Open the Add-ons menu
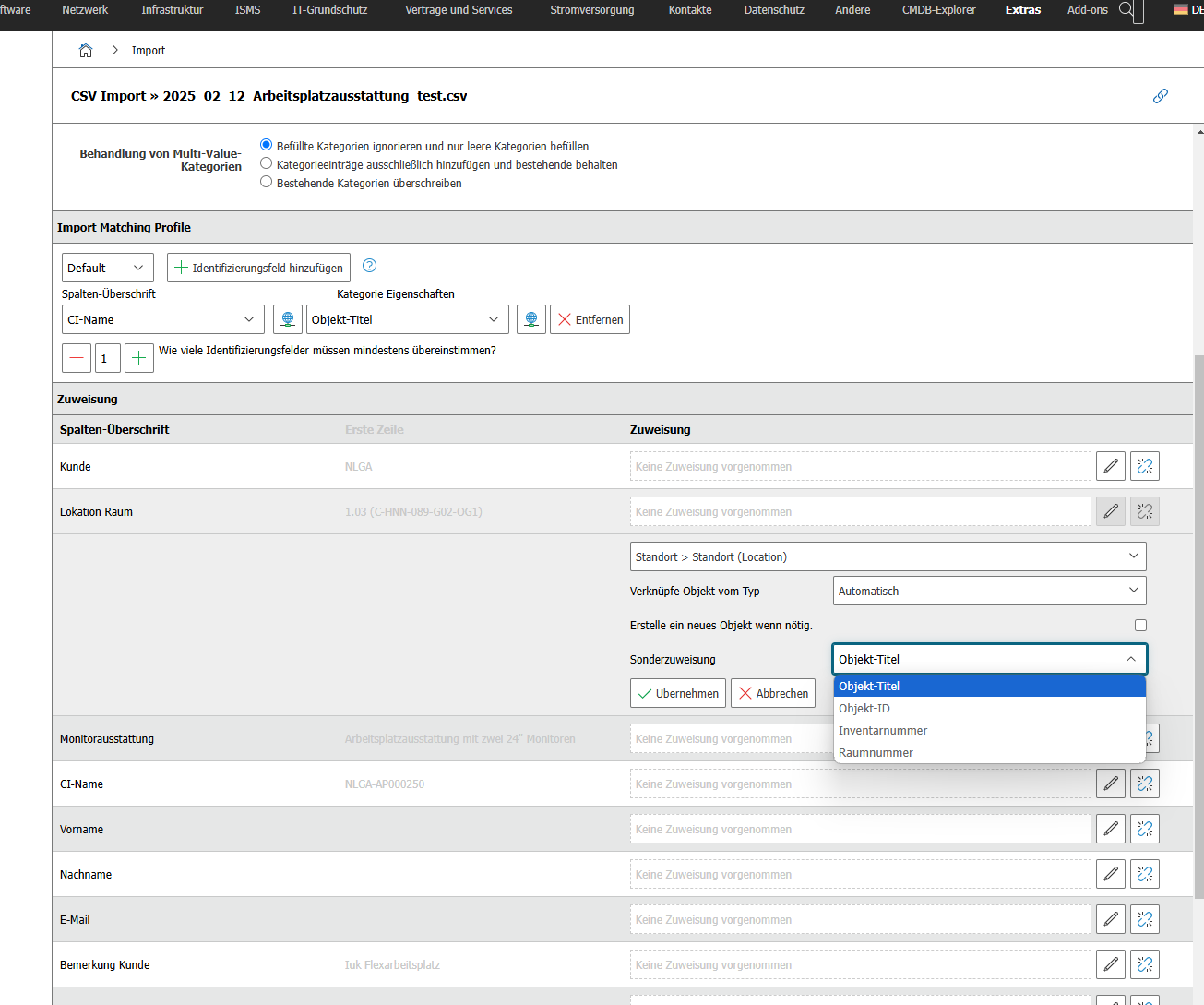This screenshot has height=1005, width=1204. tap(1088, 10)
